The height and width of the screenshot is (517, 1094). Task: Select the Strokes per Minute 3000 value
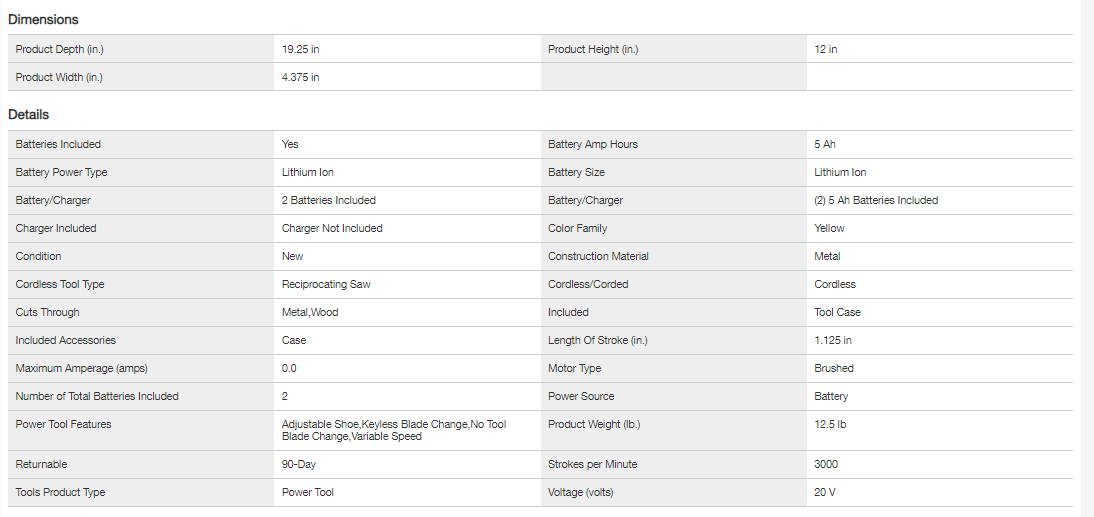pyautogui.click(x=826, y=464)
